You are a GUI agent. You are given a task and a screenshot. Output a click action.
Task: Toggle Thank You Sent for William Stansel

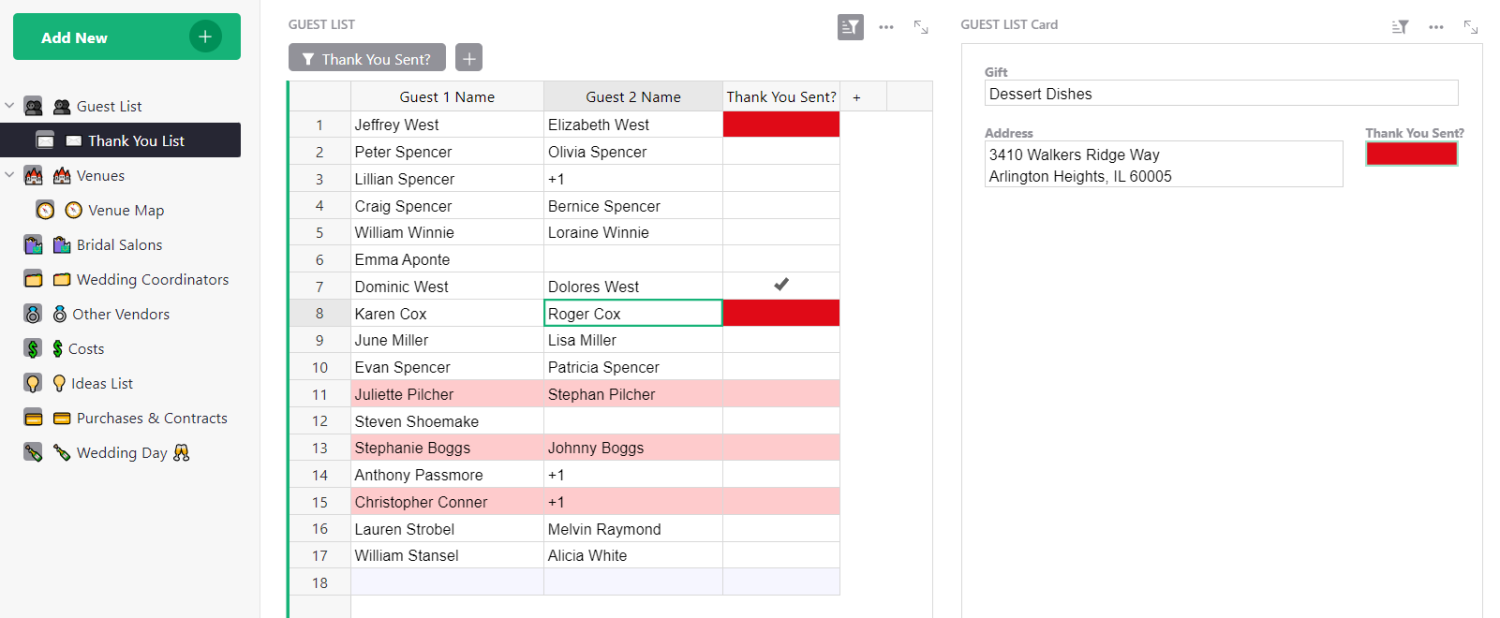781,555
